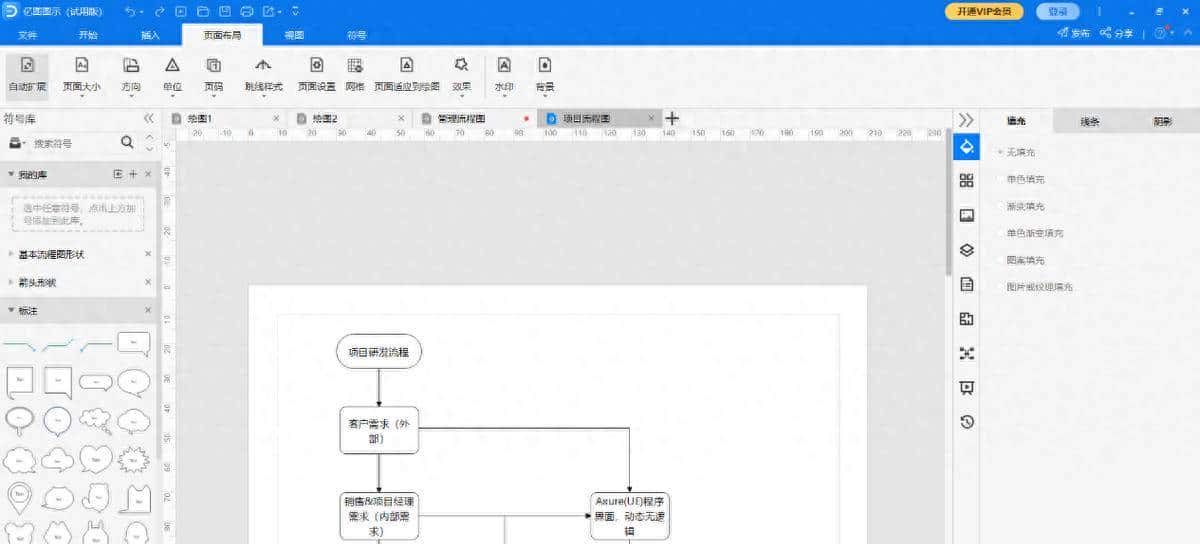Image resolution: width=1200 pixels, height=544 pixels.
Task: Open the Page Number (页码) tool
Action: (x=213, y=74)
